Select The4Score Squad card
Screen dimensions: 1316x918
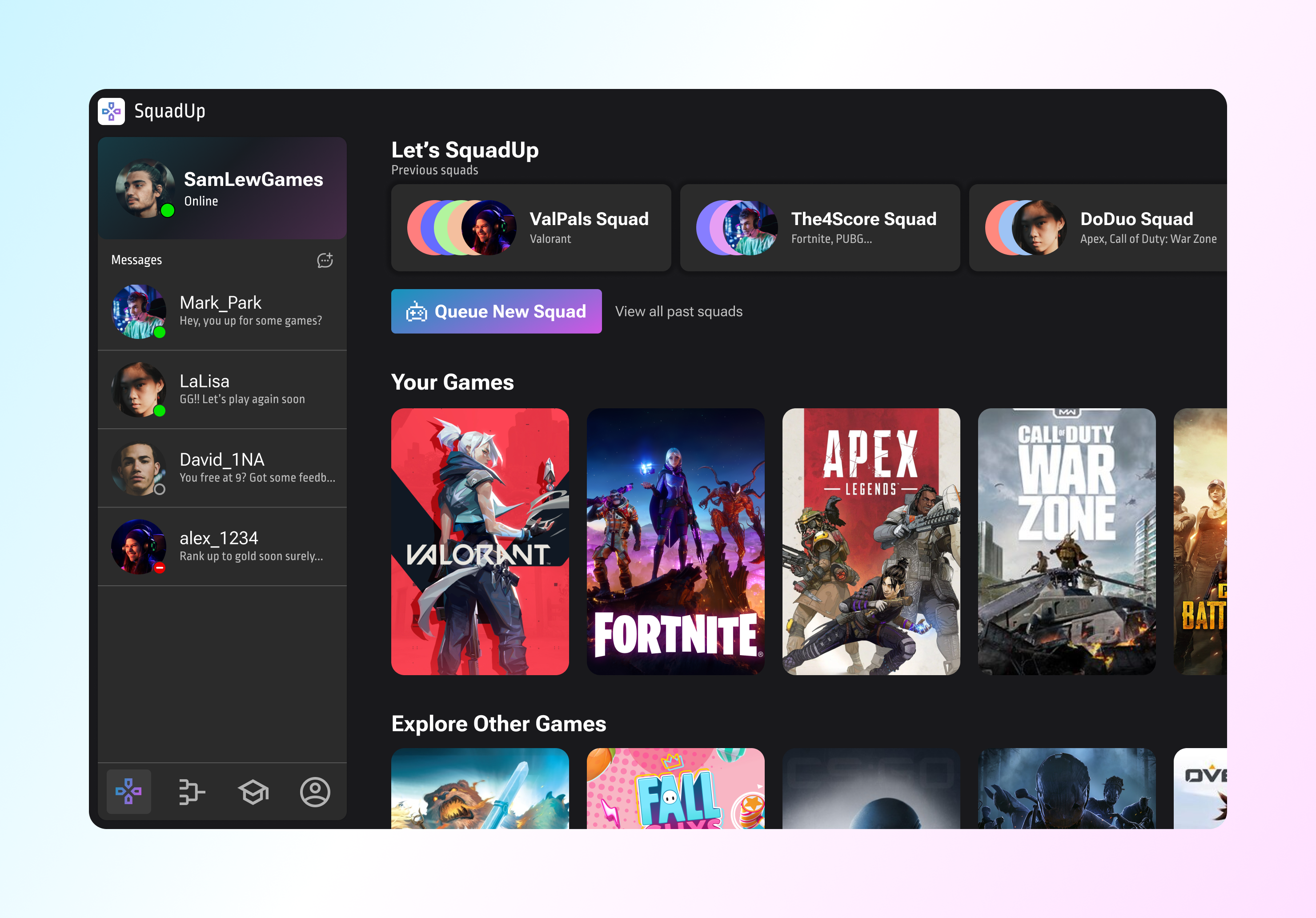[820, 228]
